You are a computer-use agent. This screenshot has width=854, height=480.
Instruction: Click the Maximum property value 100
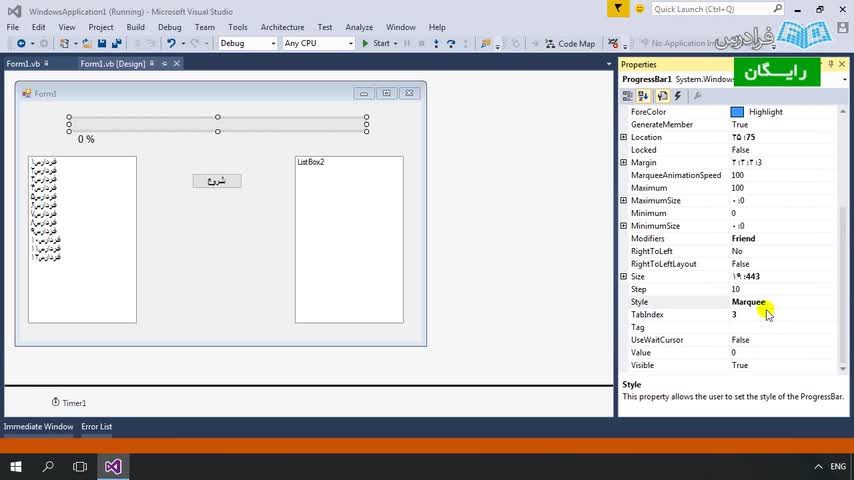[x=738, y=188]
